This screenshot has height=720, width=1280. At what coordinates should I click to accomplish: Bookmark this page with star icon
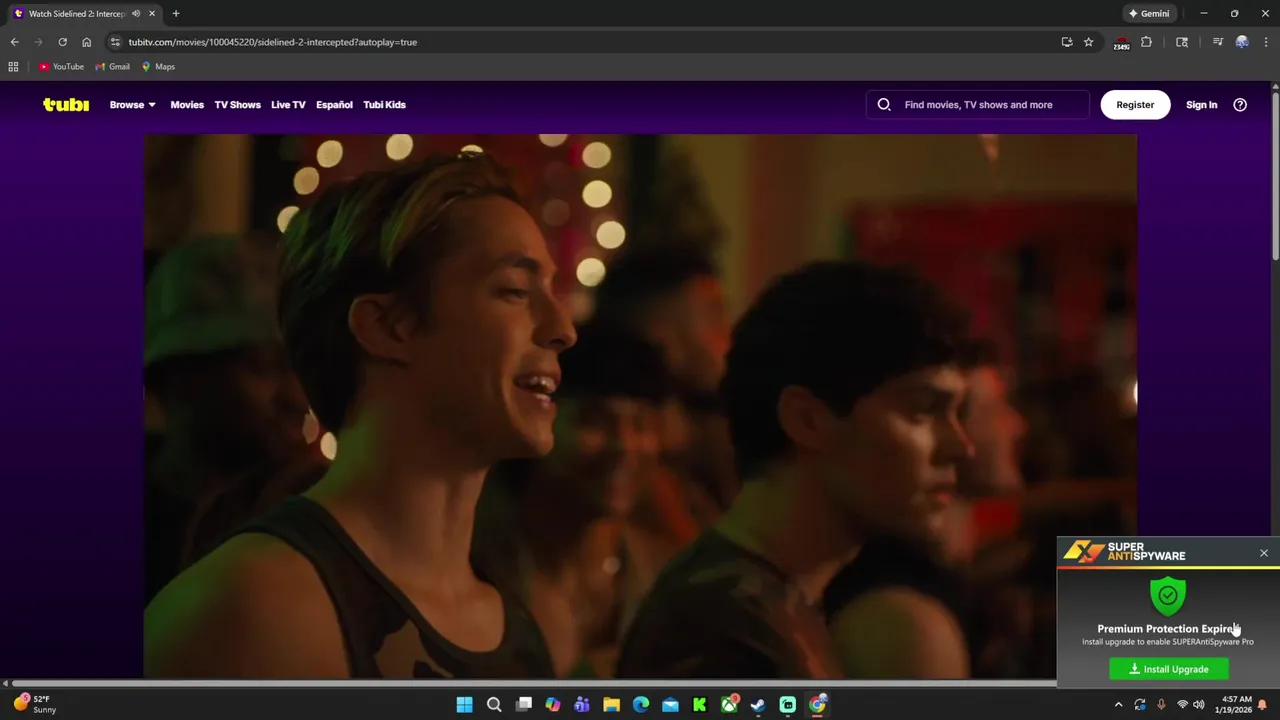point(1089,42)
